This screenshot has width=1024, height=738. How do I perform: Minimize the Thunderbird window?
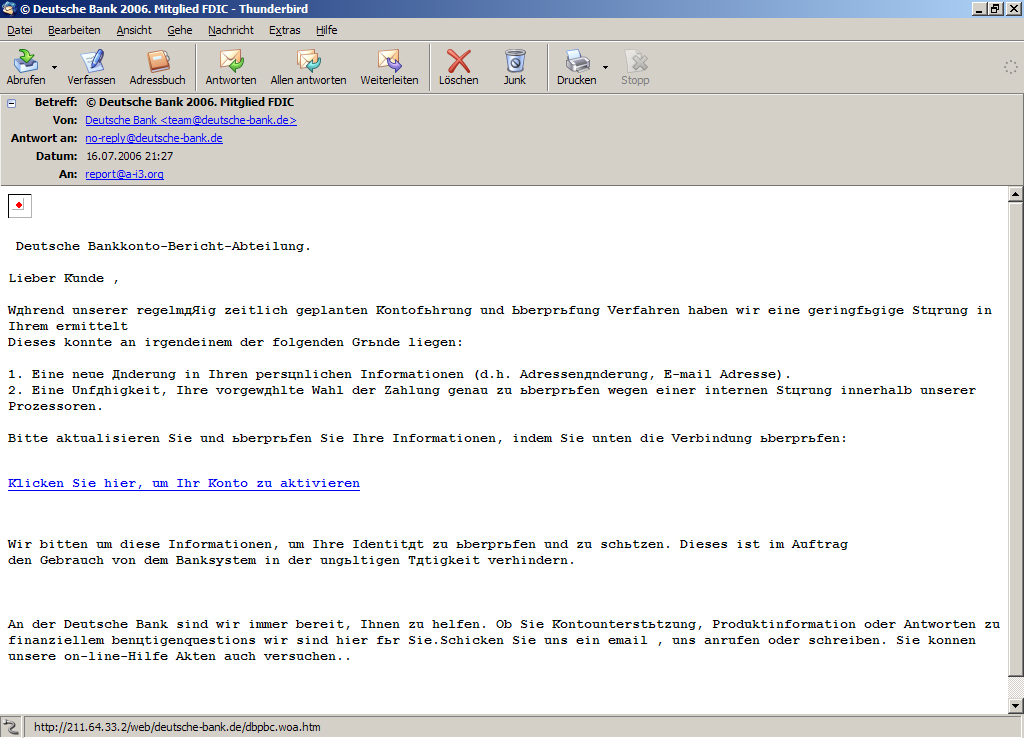979,8
